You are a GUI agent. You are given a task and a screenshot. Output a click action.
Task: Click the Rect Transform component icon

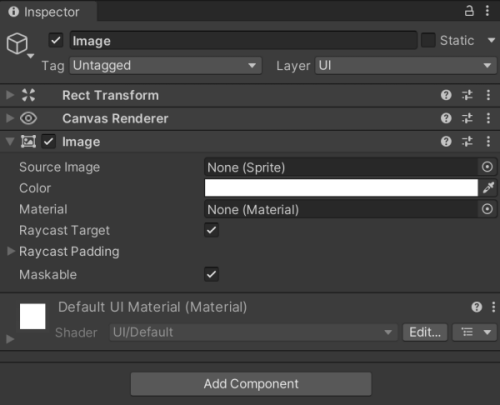click(28, 95)
